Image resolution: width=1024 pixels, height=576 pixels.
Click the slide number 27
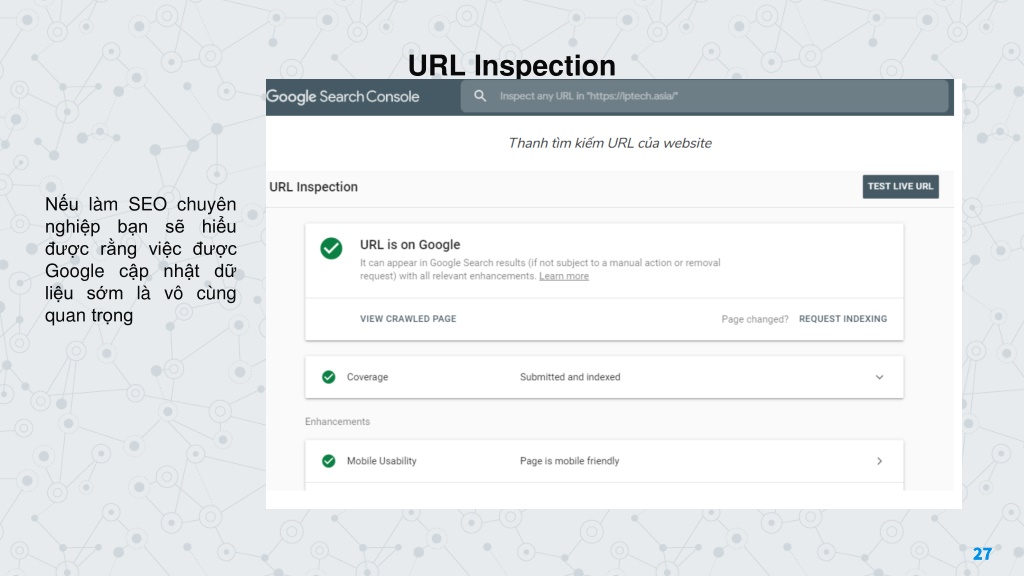982,554
